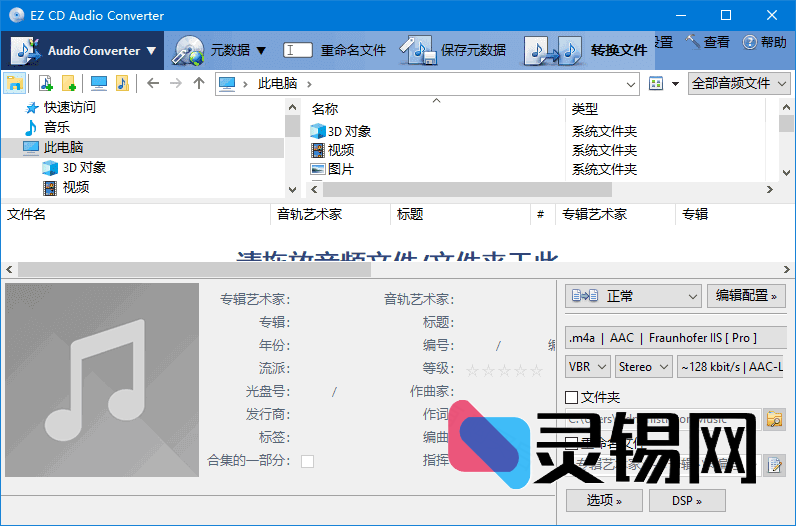
Task: Open the .m4a AAC format selector
Action: click(x=676, y=338)
